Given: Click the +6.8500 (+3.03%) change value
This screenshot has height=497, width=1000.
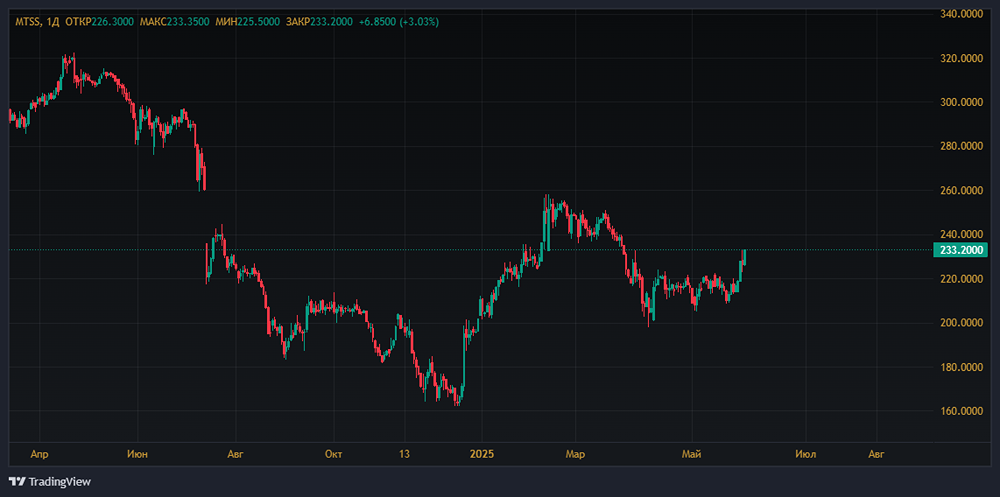Looking at the screenshot, I should tap(402, 21).
